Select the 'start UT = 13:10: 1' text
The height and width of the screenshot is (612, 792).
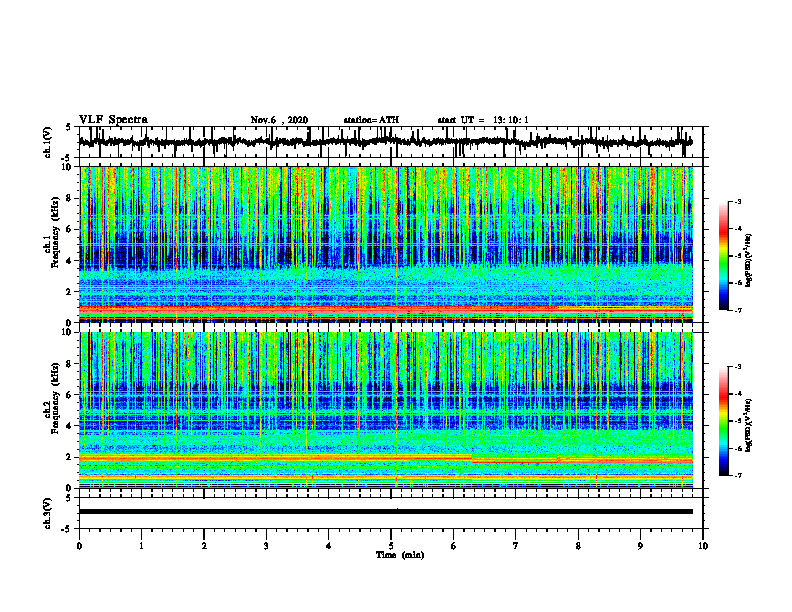coord(483,120)
